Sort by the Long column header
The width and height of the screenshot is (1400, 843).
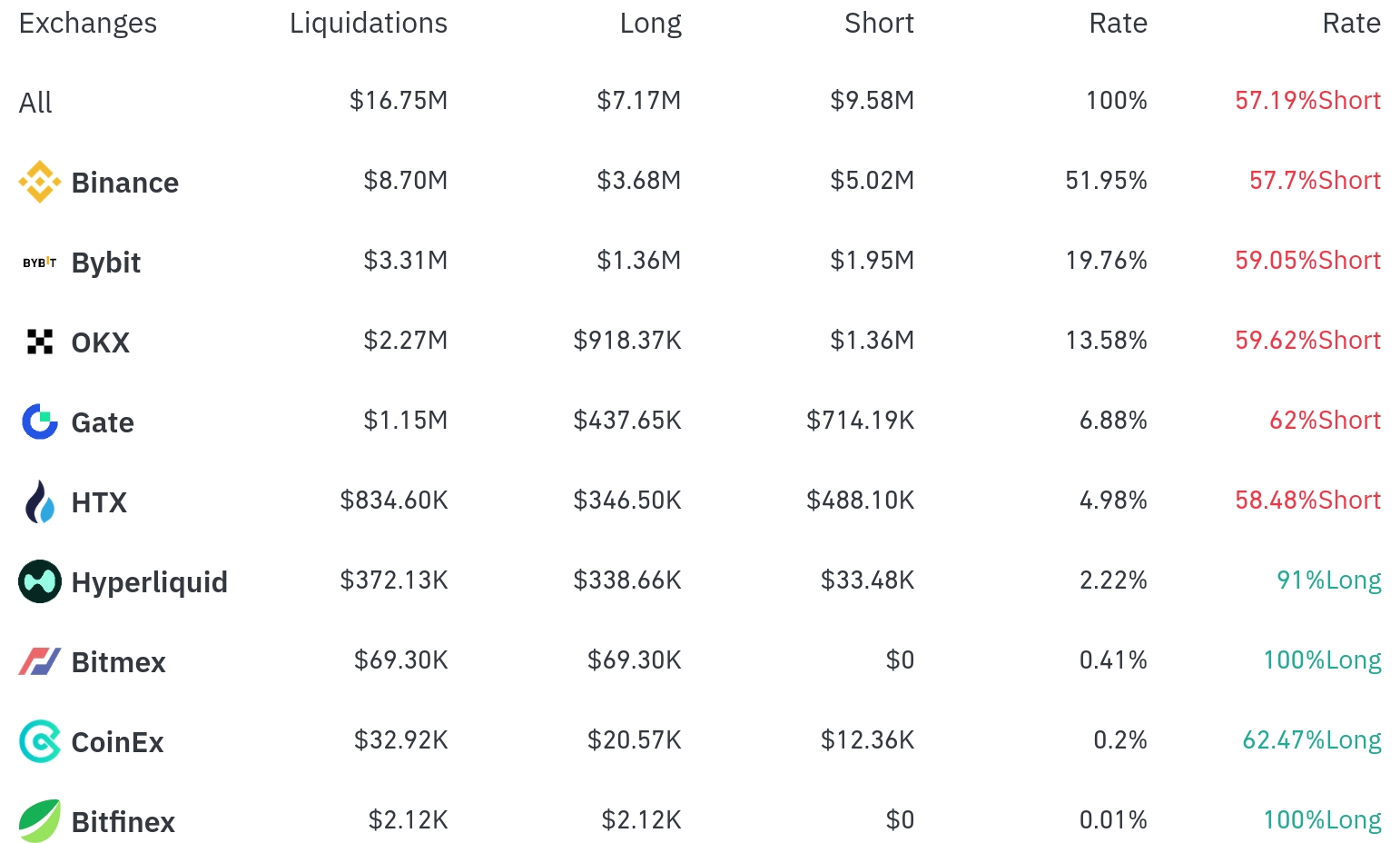tap(650, 23)
